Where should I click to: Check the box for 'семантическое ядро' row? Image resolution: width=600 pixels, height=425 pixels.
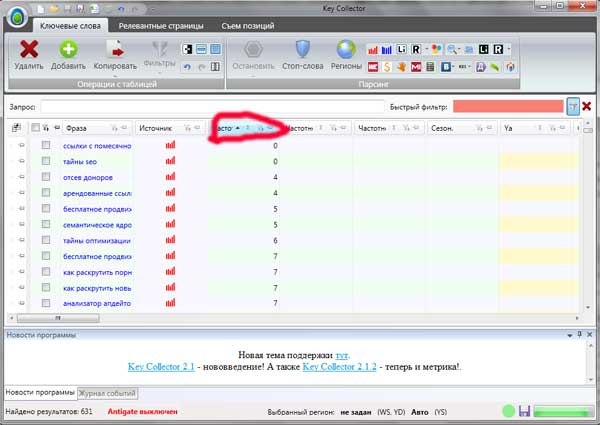point(46,224)
